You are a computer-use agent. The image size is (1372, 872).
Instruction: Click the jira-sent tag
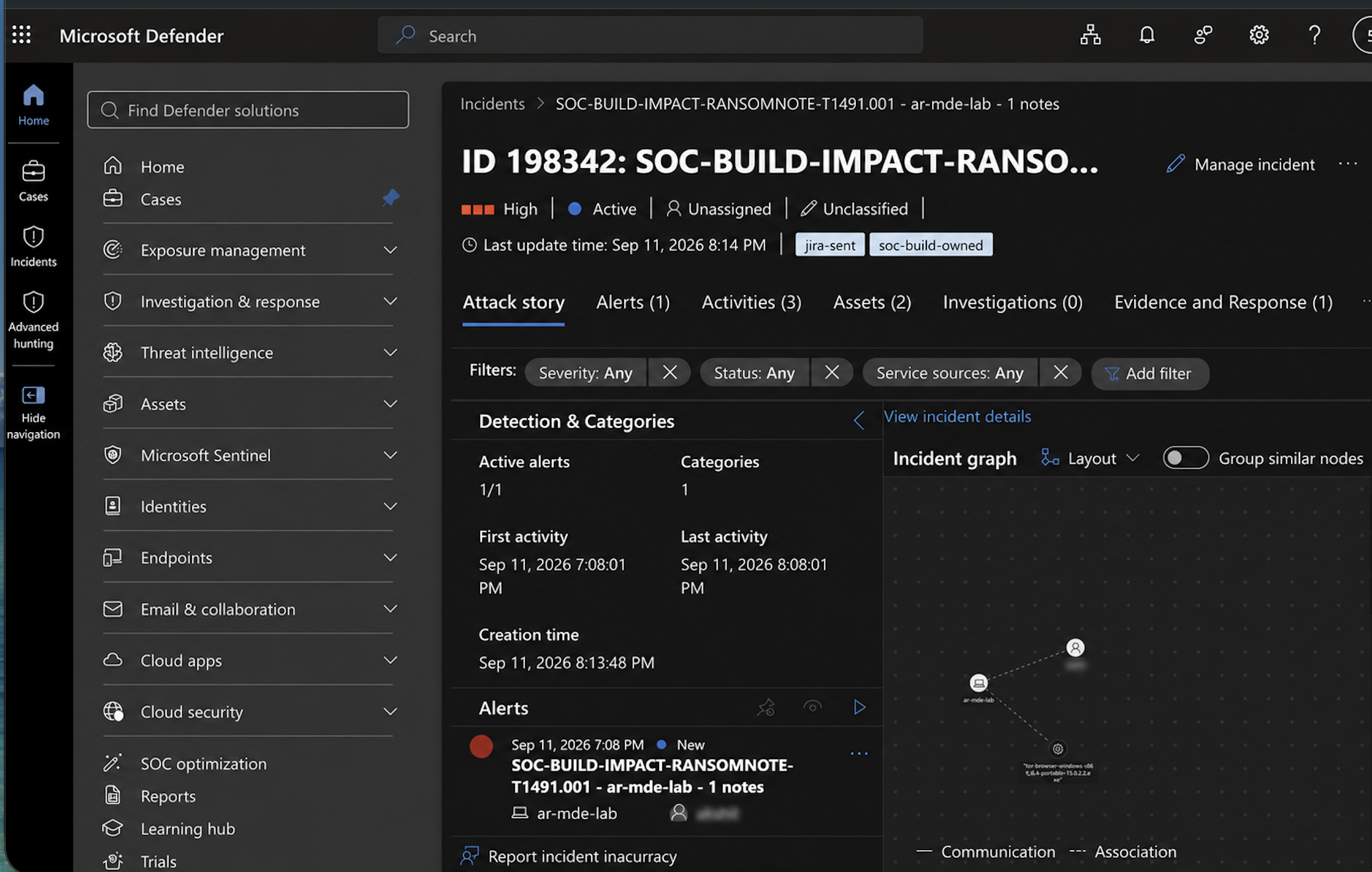coord(830,245)
